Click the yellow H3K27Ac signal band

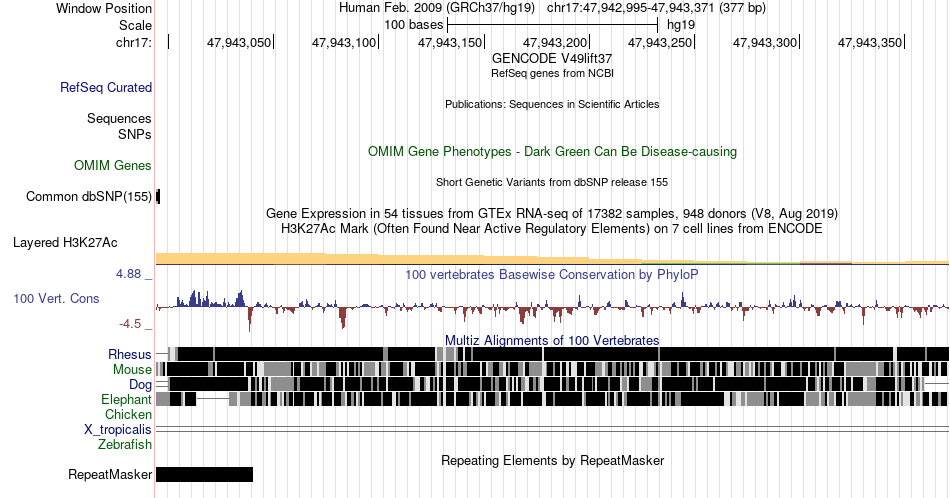(552, 259)
